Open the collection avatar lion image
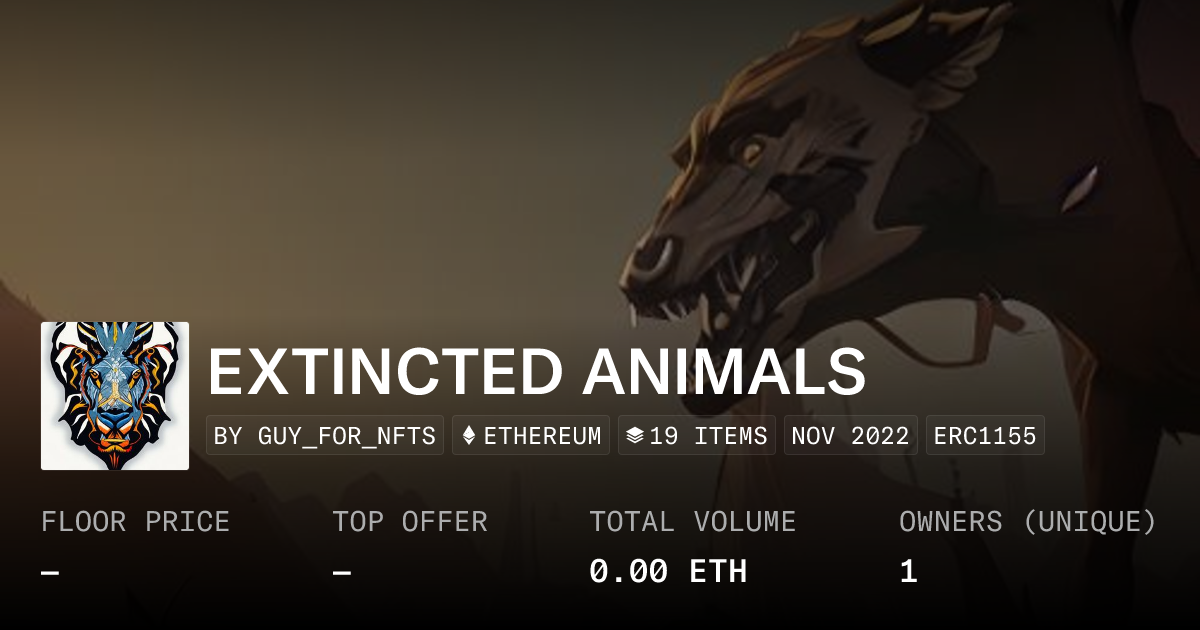Viewport: 1200px width, 630px height. [x=115, y=396]
